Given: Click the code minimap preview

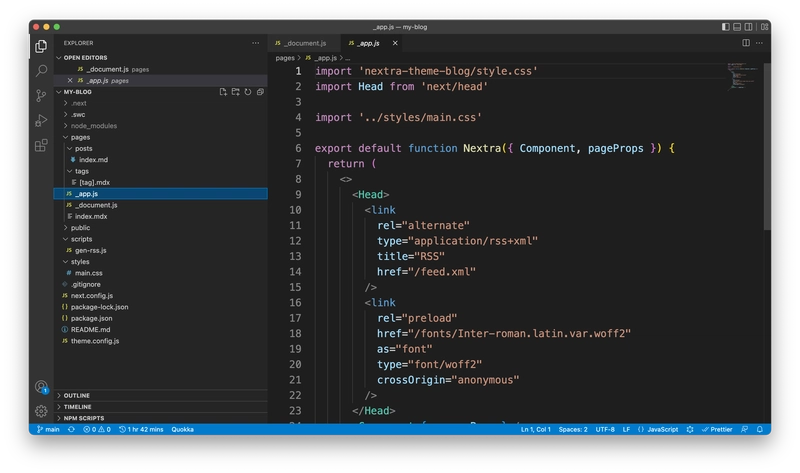Looking at the screenshot, I should (742, 77).
